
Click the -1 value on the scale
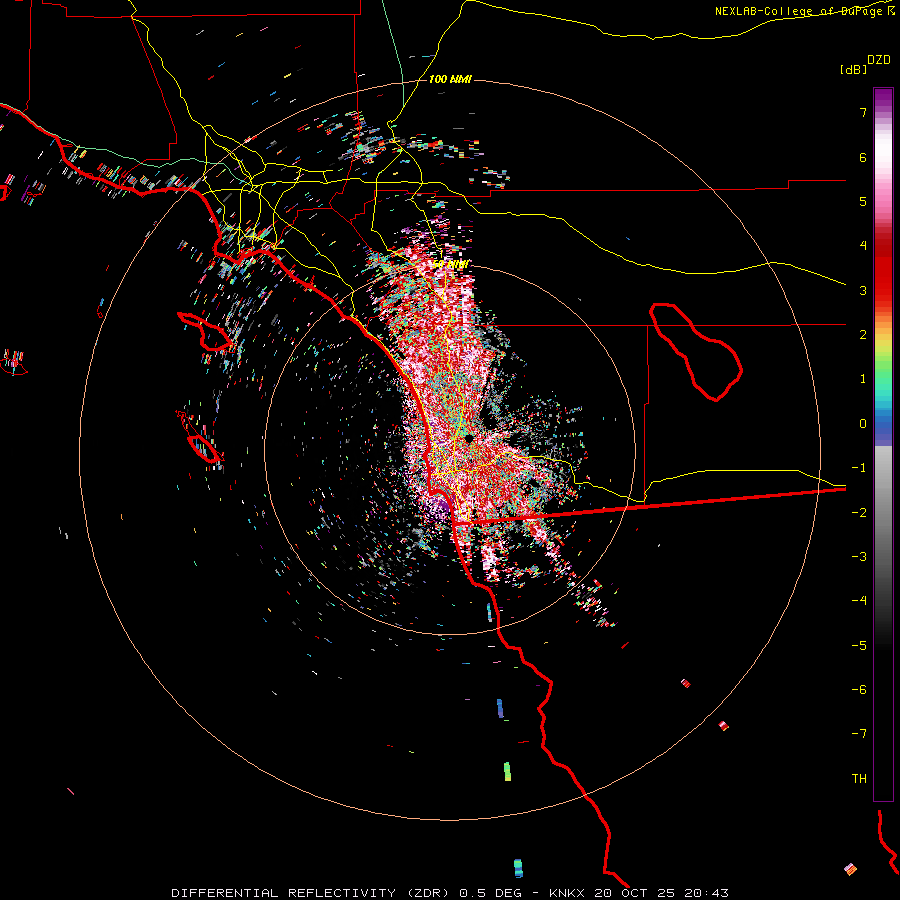[859, 468]
